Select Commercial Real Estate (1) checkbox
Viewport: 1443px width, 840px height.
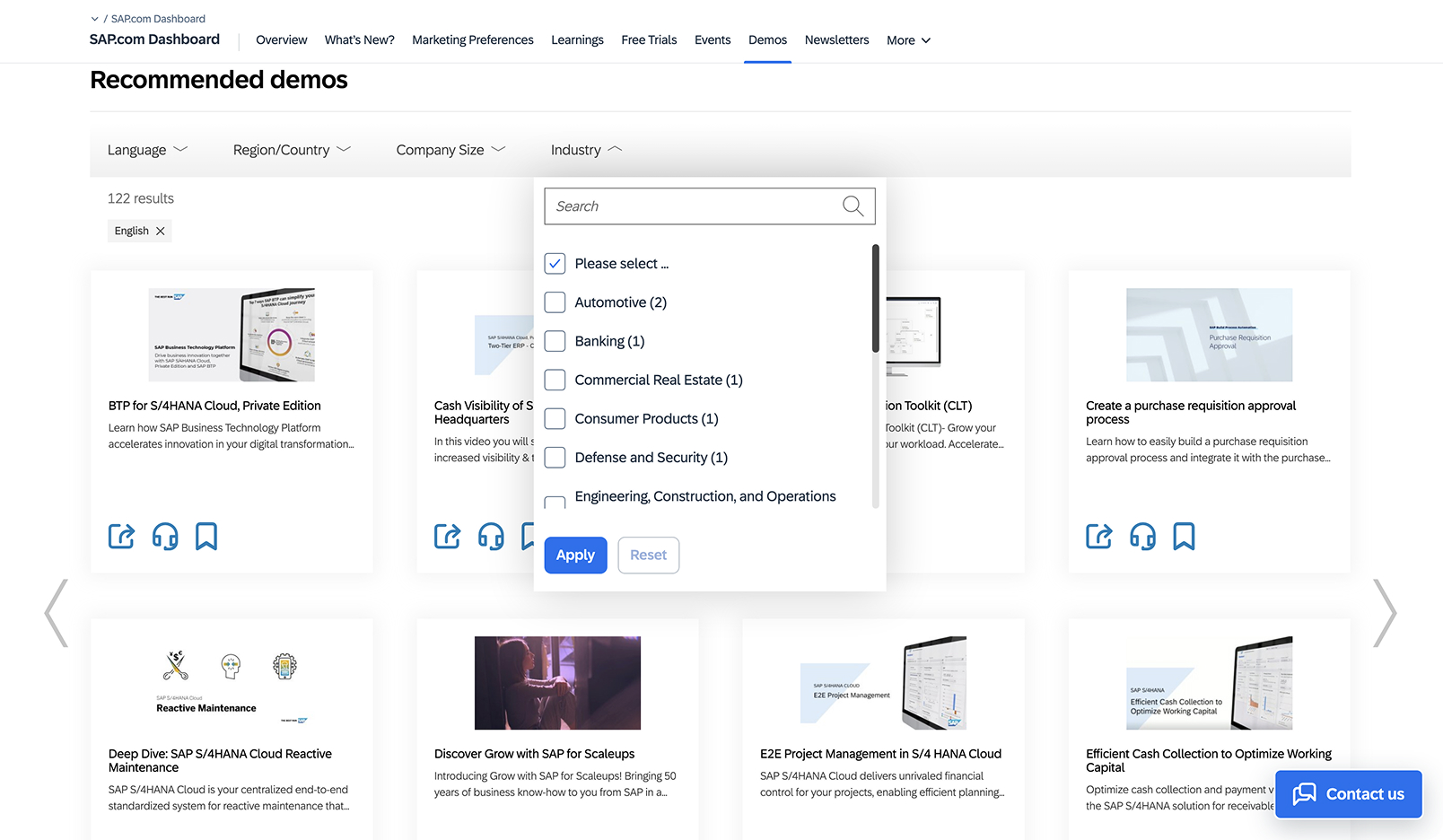pyautogui.click(x=555, y=380)
